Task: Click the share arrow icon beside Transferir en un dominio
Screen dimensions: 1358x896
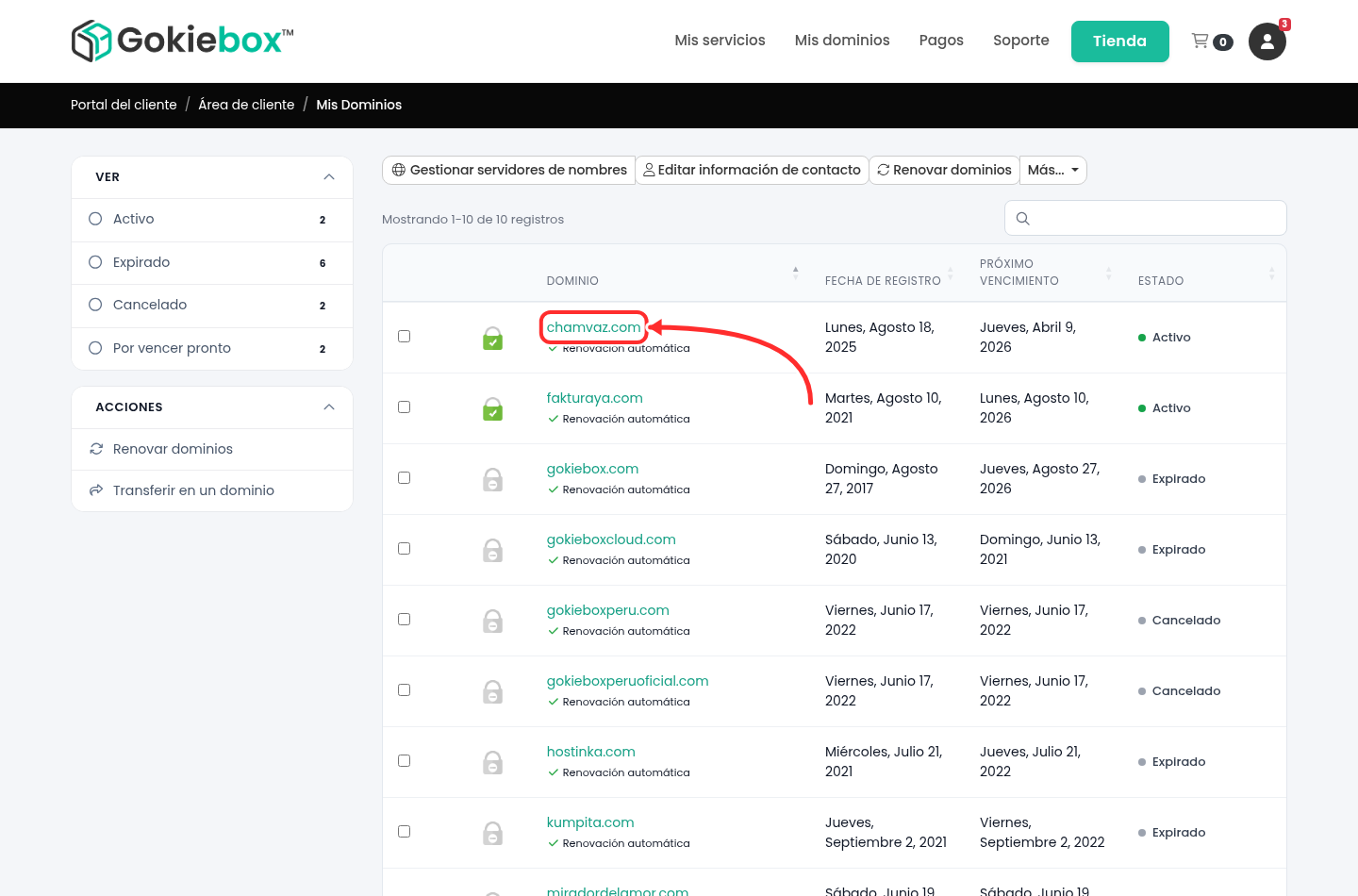Action: pyautogui.click(x=96, y=490)
